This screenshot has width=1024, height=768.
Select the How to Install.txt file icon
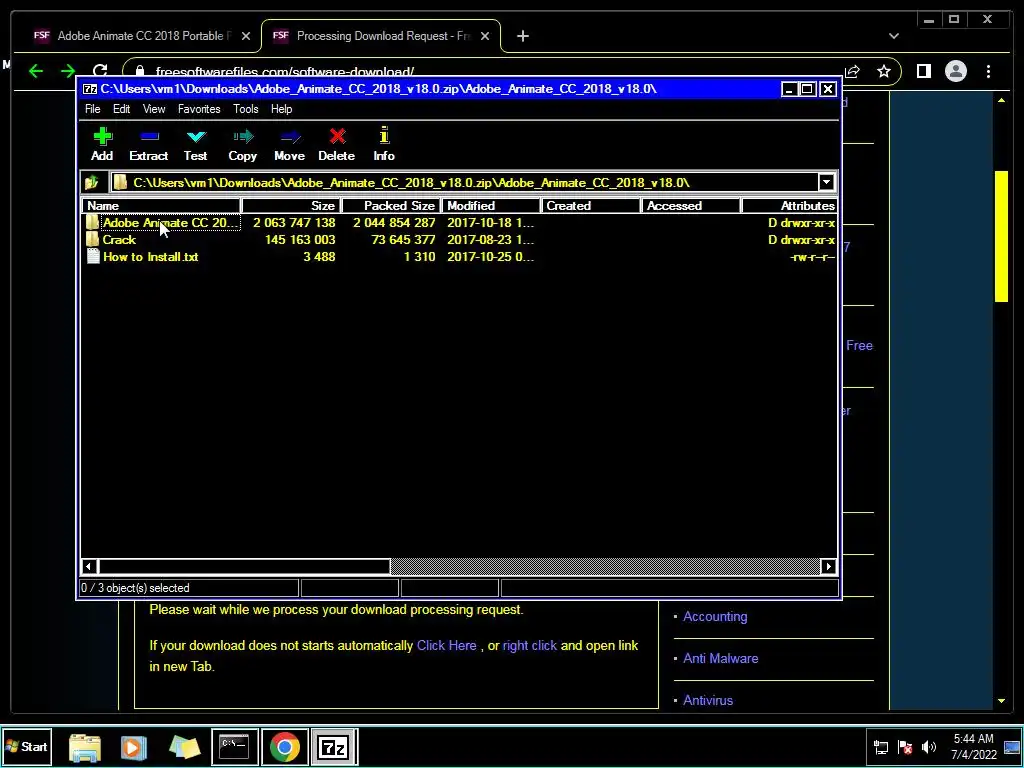93,257
